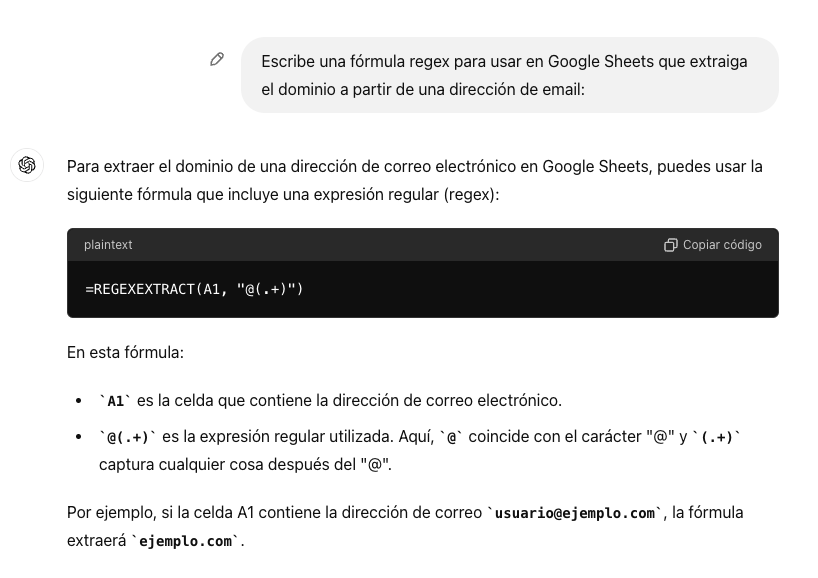Click the first bullet point marker
The height and width of the screenshot is (578, 818).
pyautogui.click(x=79, y=400)
